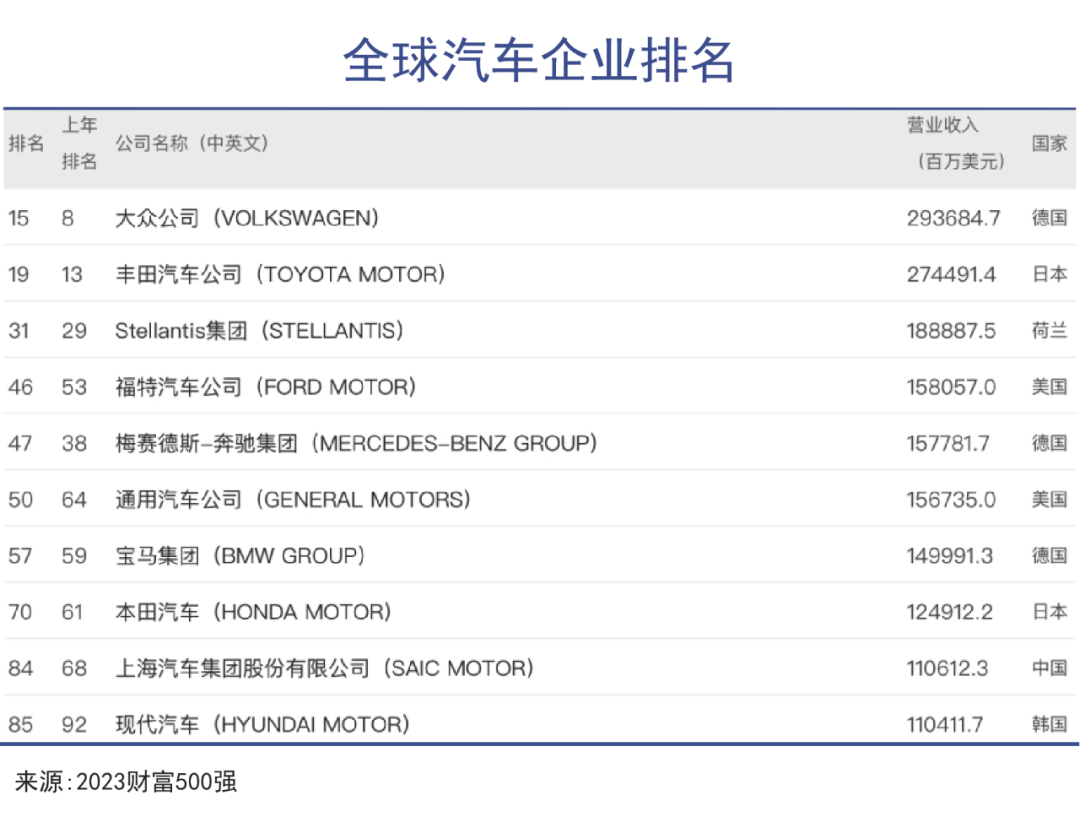This screenshot has width=1080, height=817.
Task: Click the 福特汽车公司 (FORD MOTOR) name
Action: click(265, 387)
